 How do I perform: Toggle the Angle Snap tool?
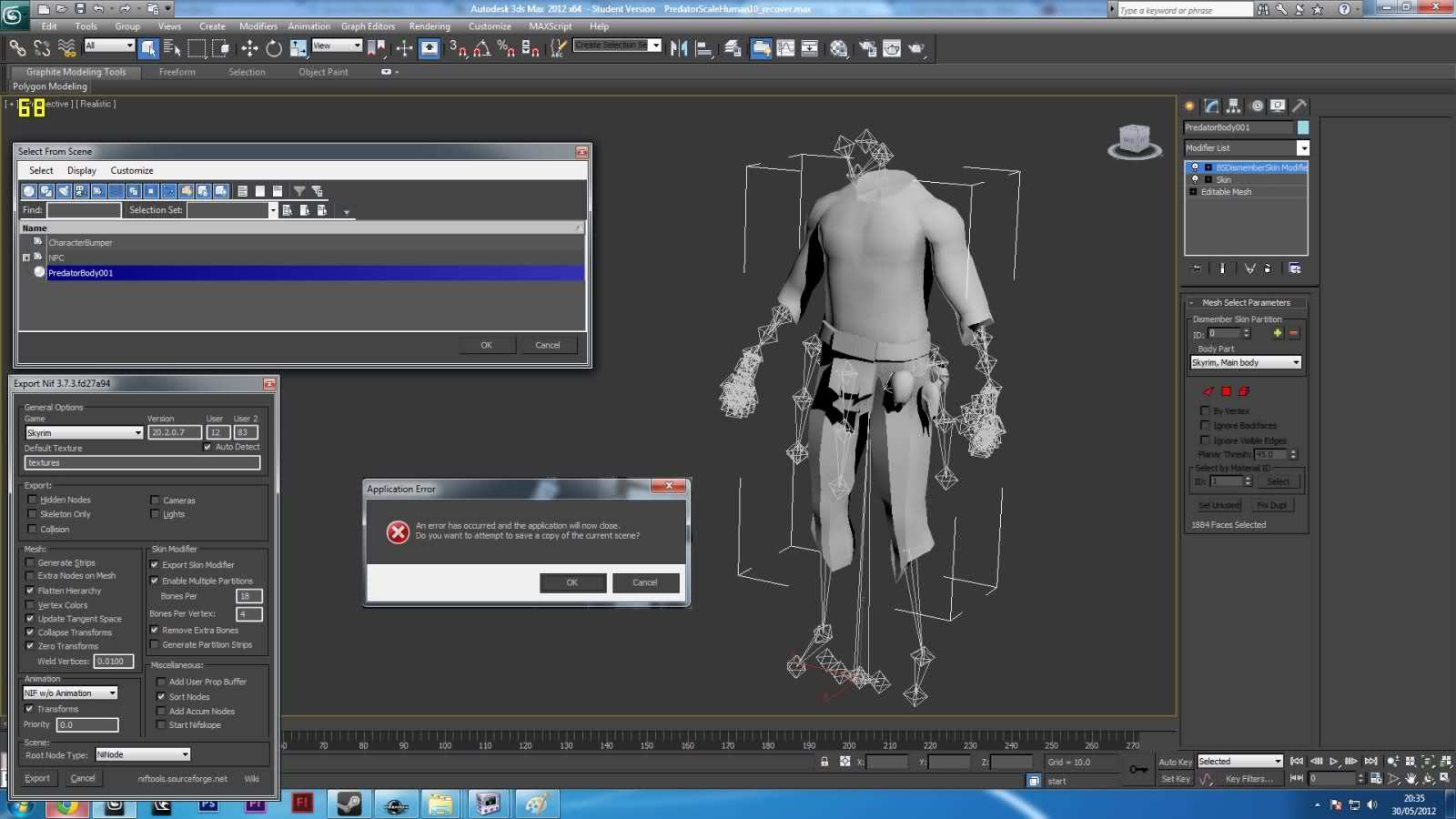482,48
